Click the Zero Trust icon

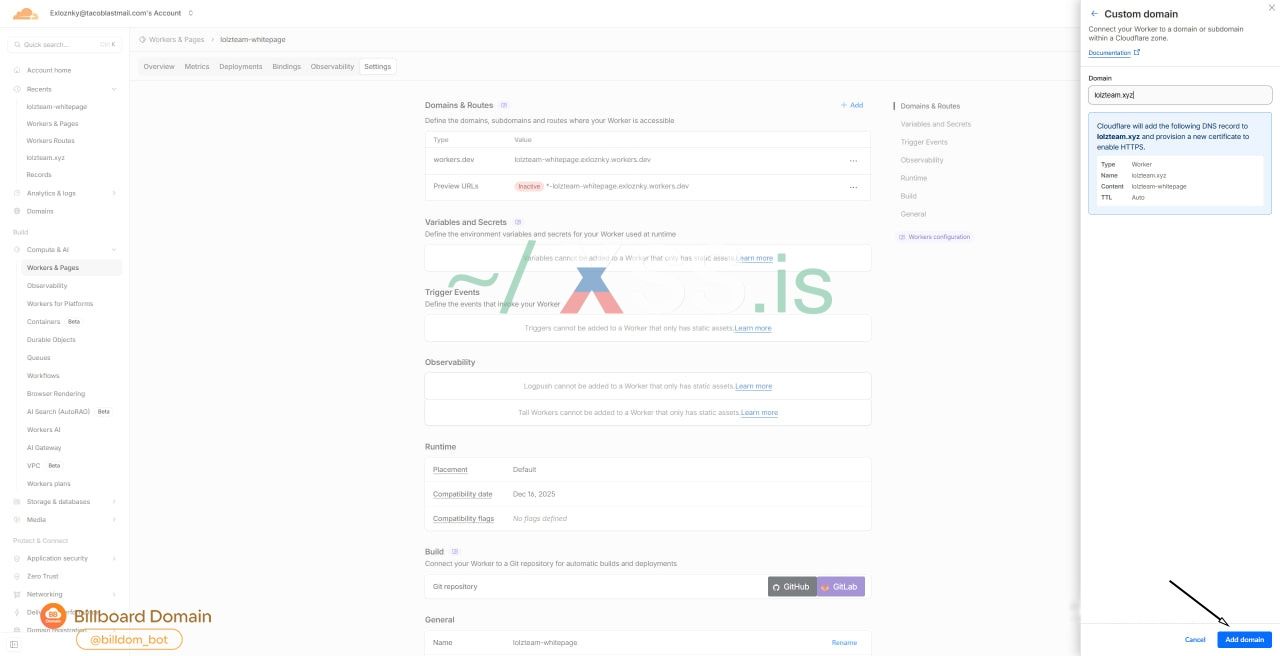17,576
